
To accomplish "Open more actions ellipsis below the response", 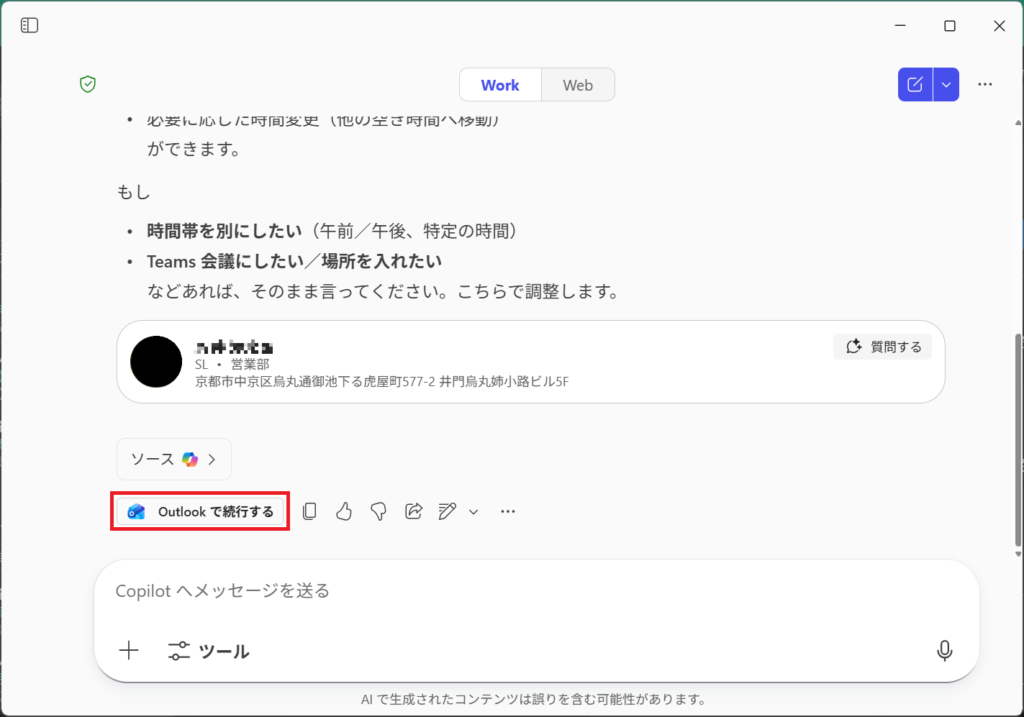I will pyautogui.click(x=508, y=511).
